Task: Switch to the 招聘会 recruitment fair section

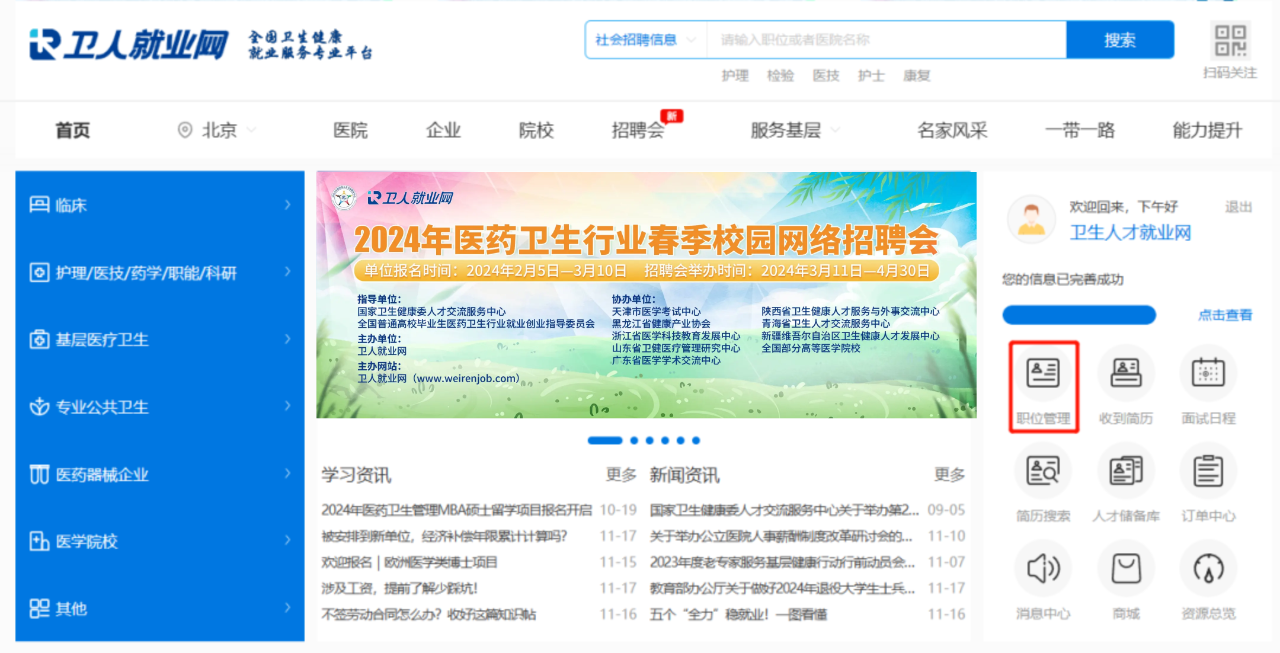Action: [638, 129]
